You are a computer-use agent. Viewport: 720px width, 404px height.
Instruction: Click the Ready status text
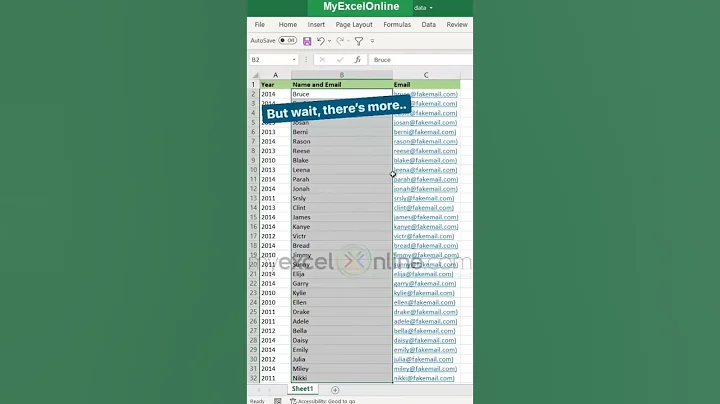[x=257, y=401]
